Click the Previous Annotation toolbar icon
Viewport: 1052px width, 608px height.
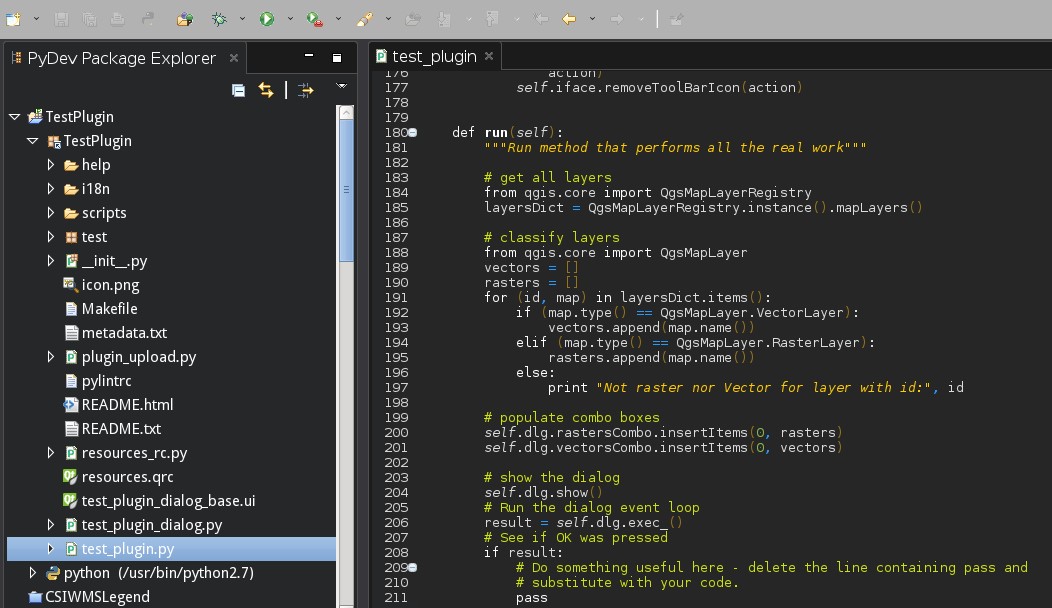[492, 19]
